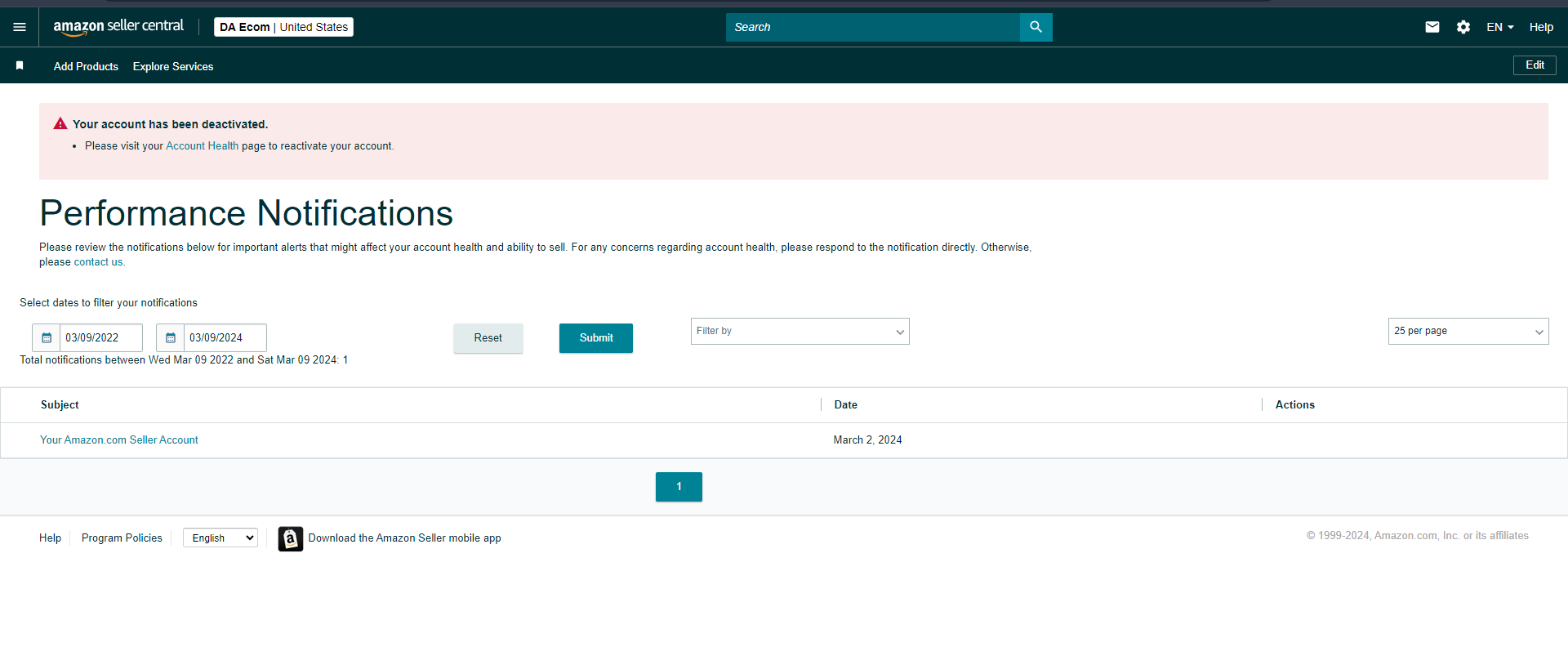Click the Amazon Seller mobile app icon

(290, 538)
